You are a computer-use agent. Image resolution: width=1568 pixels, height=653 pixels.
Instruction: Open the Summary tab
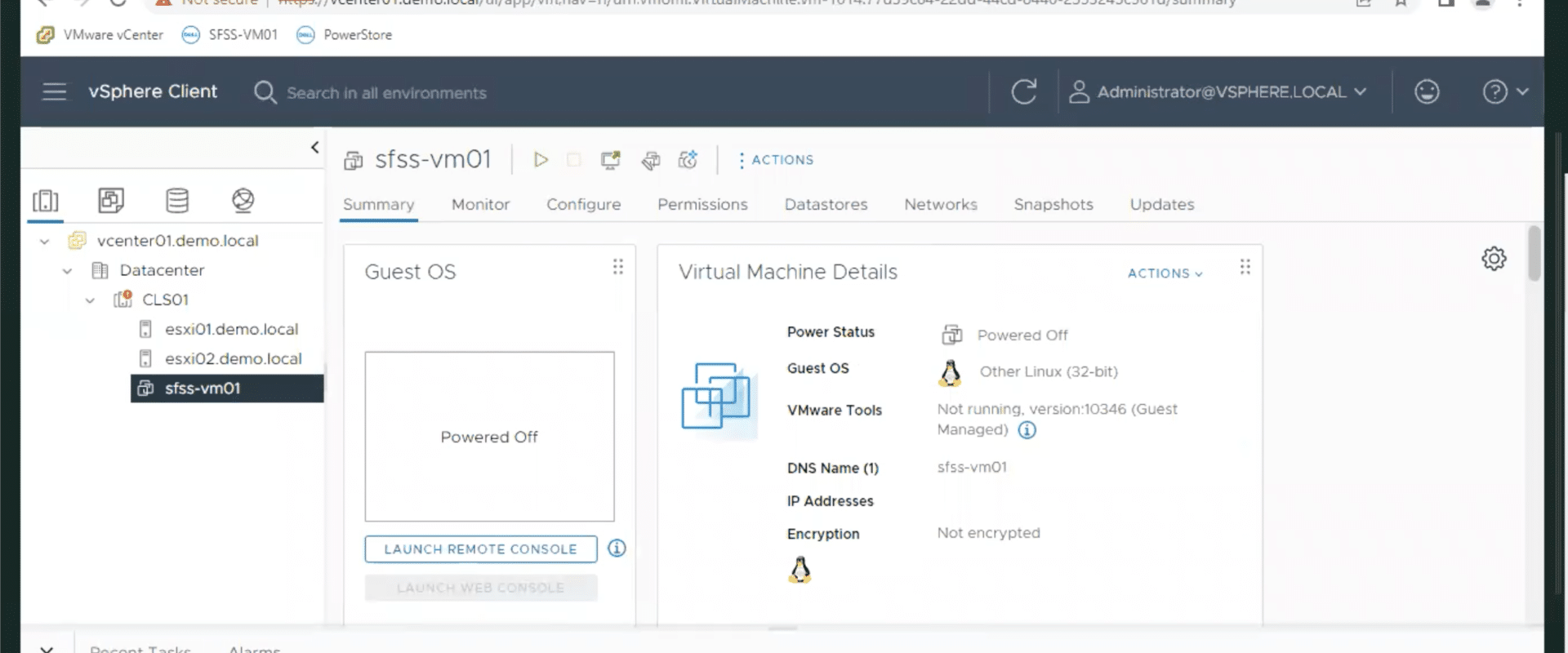click(x=378, y=205)
